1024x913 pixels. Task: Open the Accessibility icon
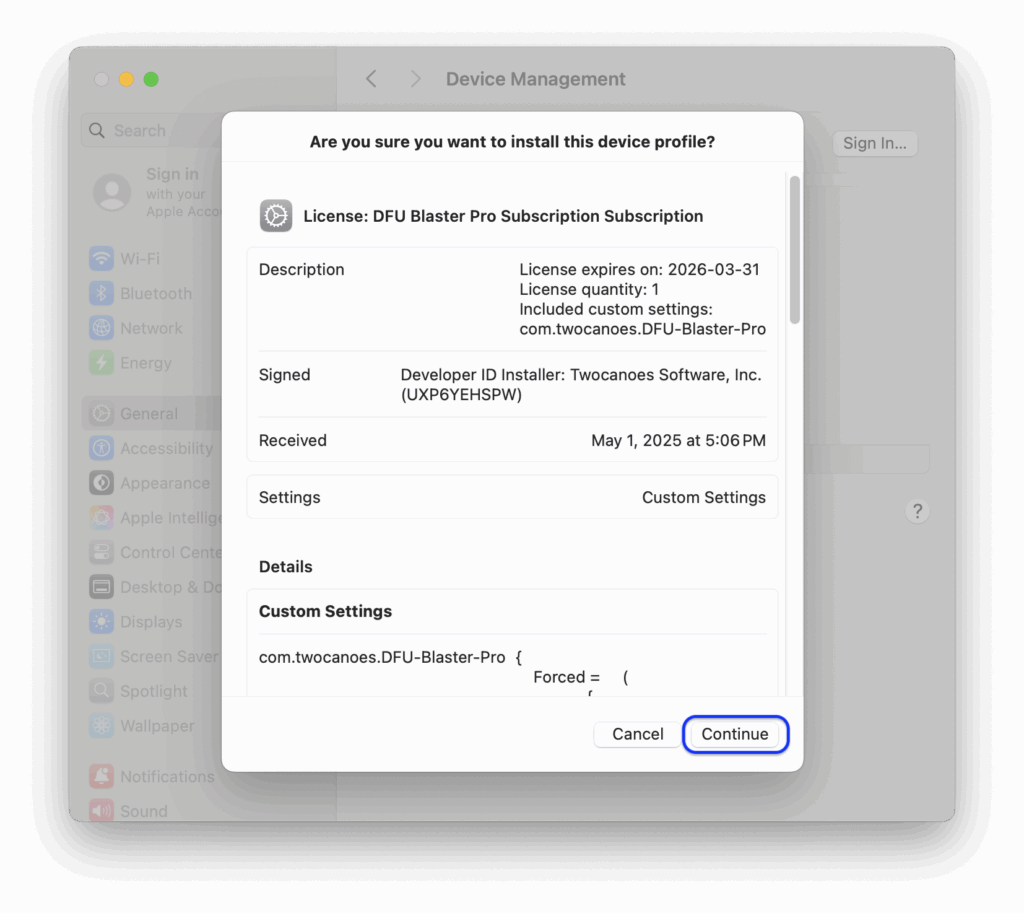tap(101, 448)
